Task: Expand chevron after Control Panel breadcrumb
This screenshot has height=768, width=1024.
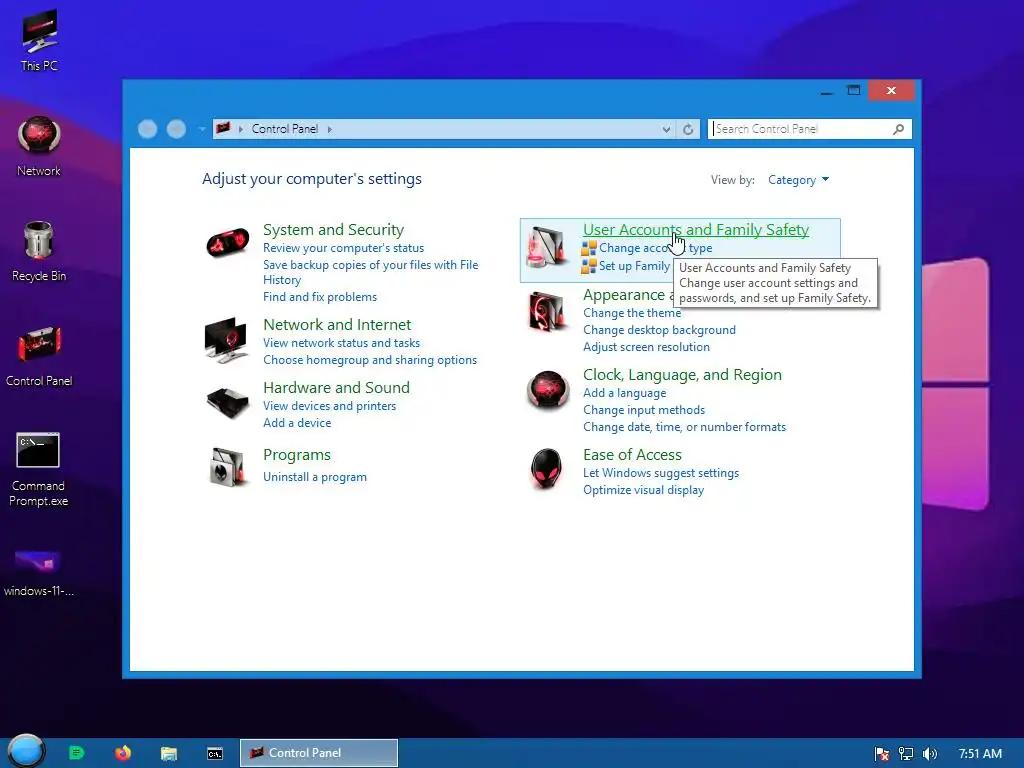Action: pos(330,129)
